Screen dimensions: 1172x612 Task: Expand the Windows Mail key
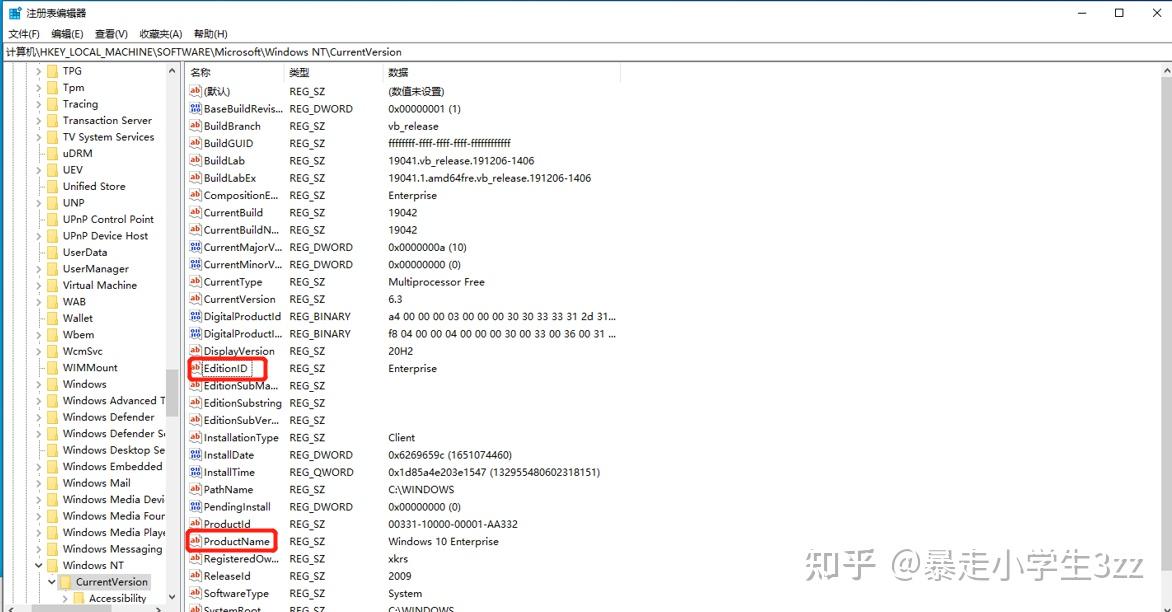38,483
